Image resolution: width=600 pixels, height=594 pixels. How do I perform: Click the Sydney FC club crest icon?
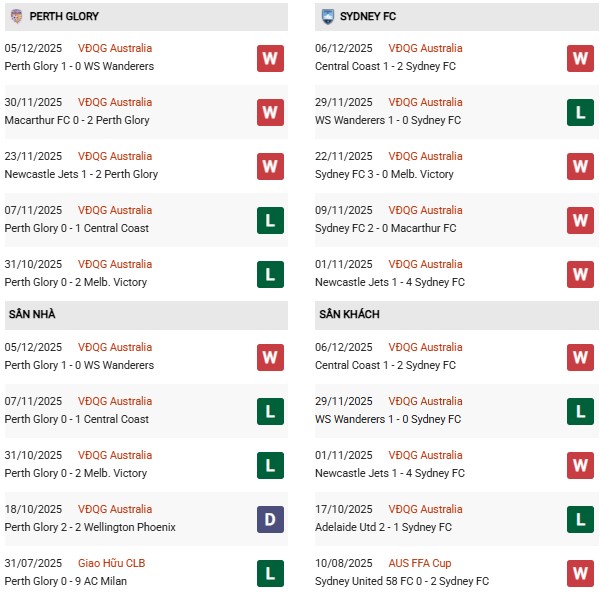click(327, 16)
